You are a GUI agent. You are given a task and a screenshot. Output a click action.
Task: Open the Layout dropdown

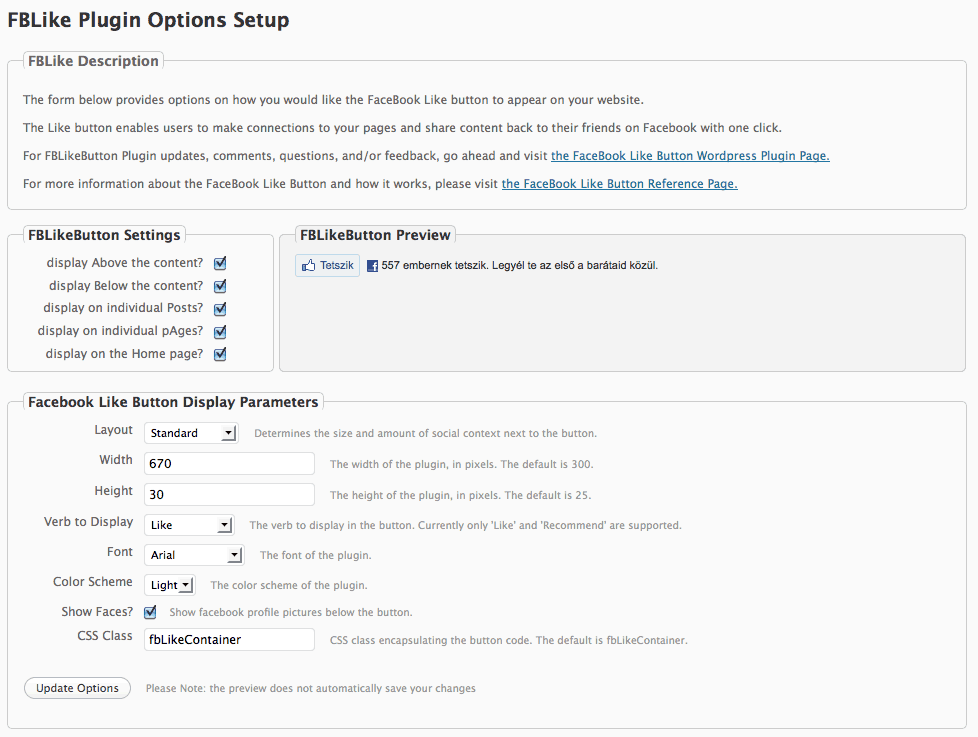[191, 433]
